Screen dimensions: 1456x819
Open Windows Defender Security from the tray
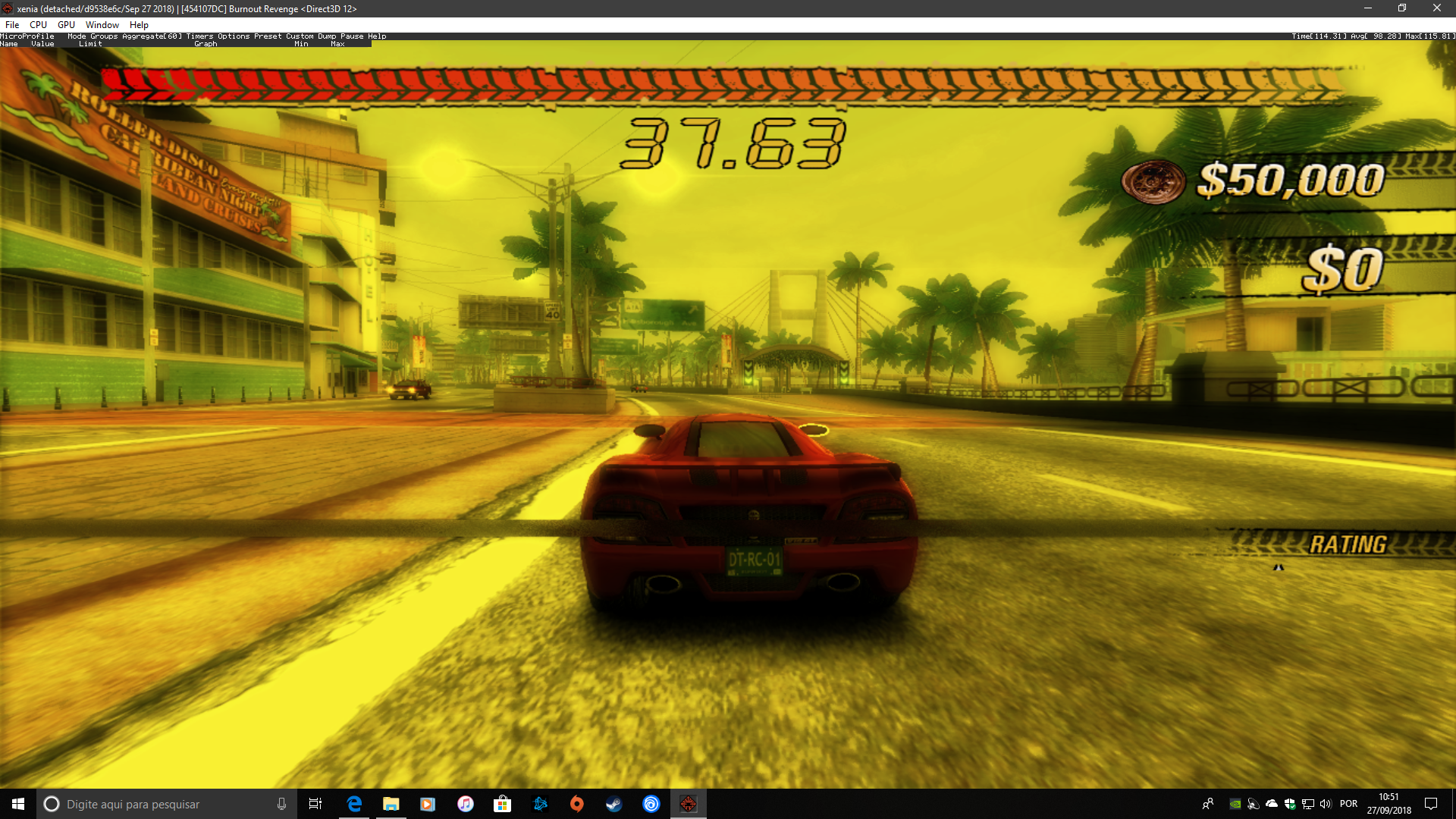click(x=1290, y=804)
